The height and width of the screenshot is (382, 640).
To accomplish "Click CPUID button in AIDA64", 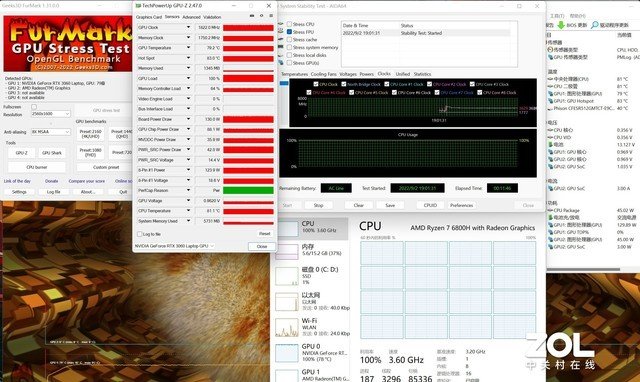I will click(430, 205).
